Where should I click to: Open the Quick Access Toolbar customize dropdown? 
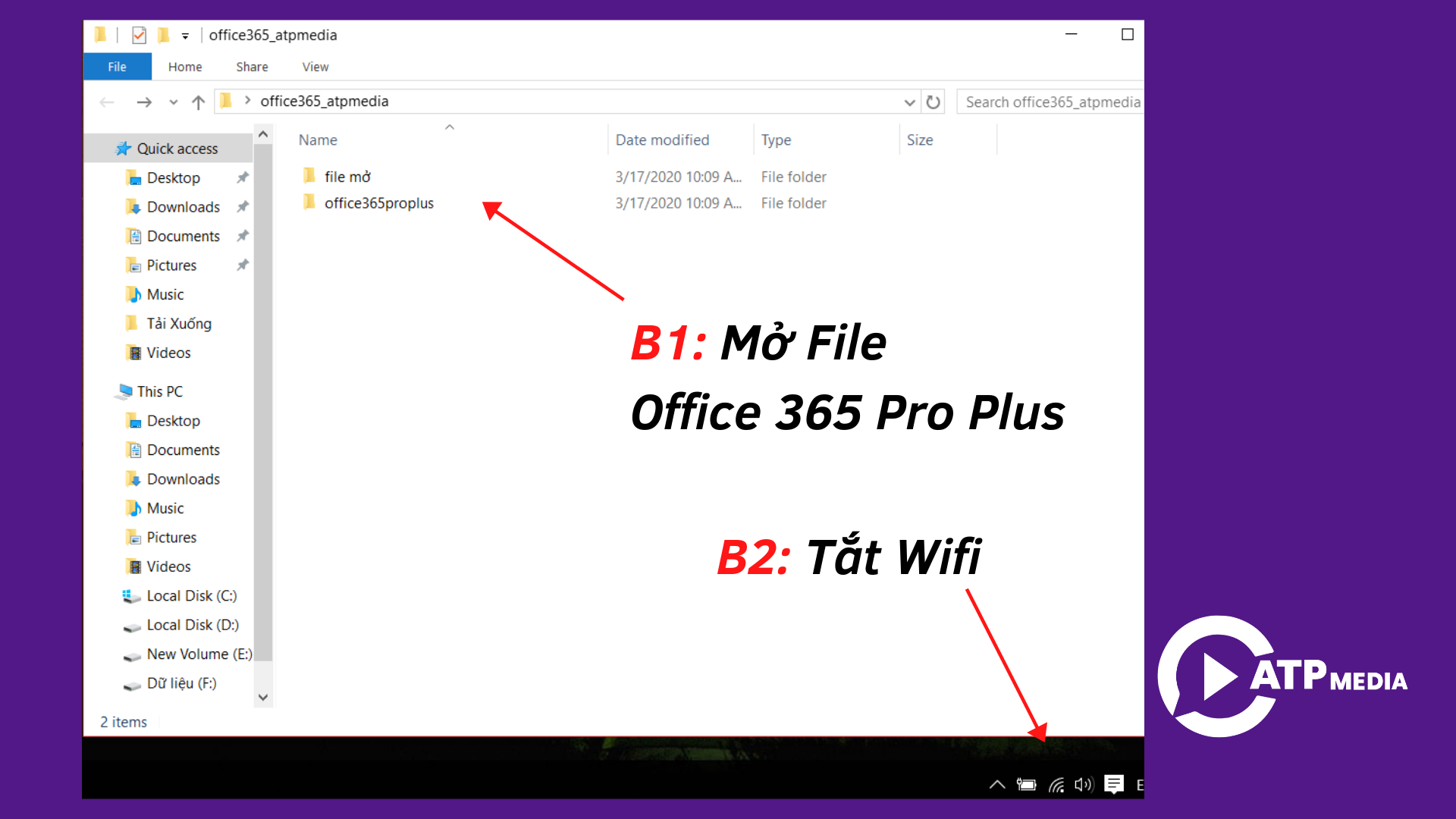(x=185, y=36)
